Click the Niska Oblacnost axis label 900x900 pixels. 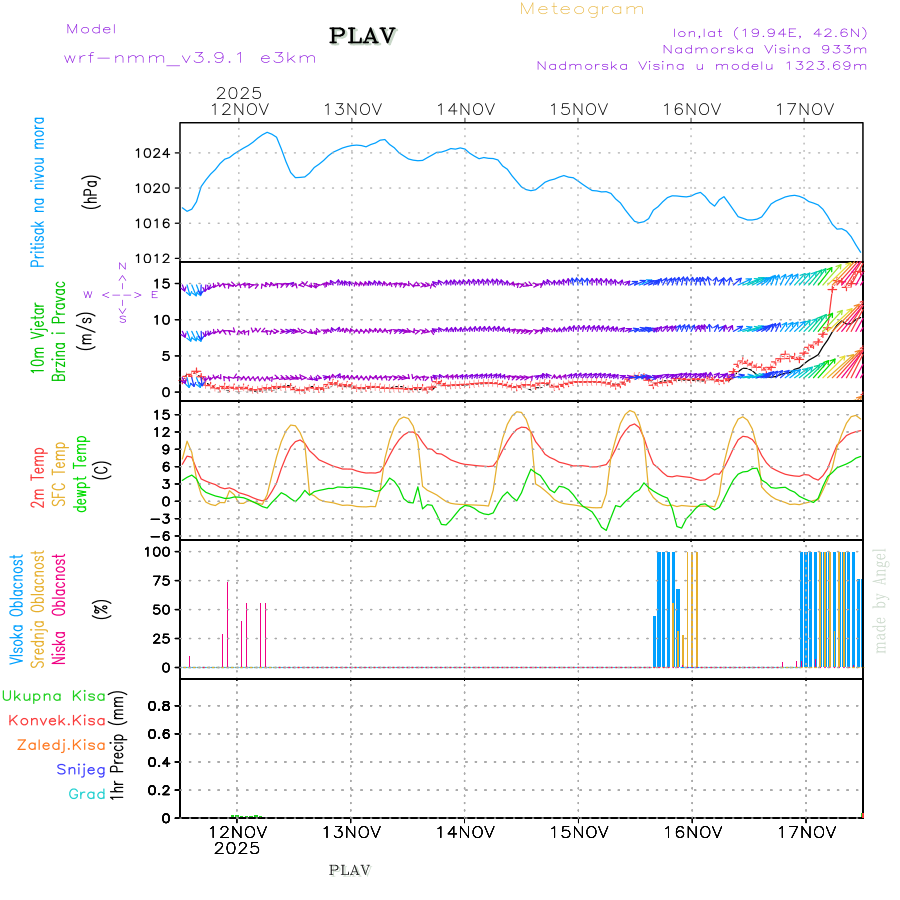pyautogui.click(x=60, y=610)
